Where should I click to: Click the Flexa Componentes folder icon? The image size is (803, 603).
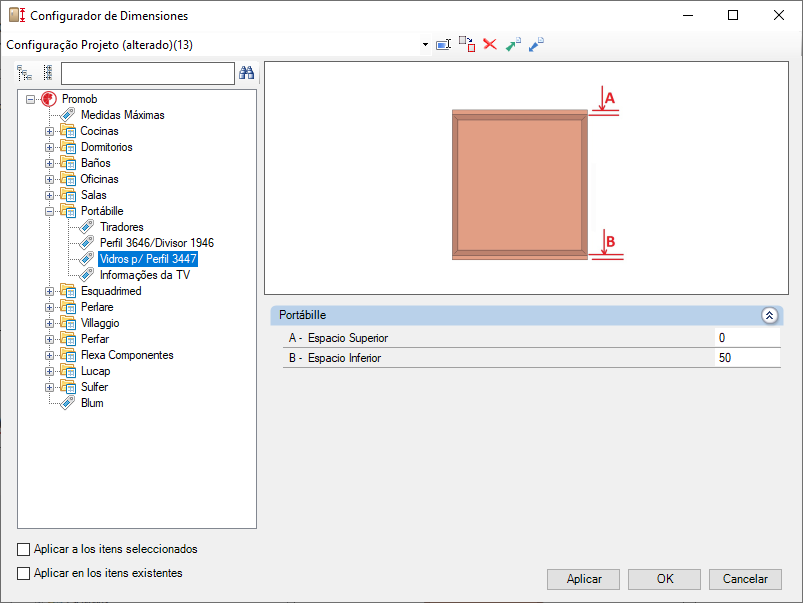click(x=68, y=355)
